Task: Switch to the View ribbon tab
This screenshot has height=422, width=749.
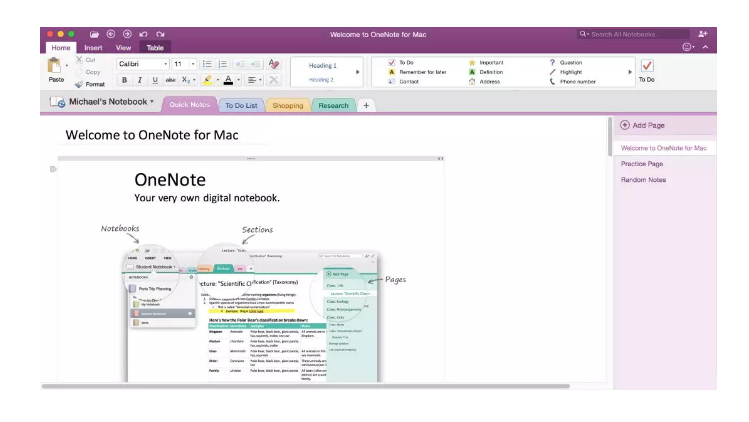Action: point(123,48)
